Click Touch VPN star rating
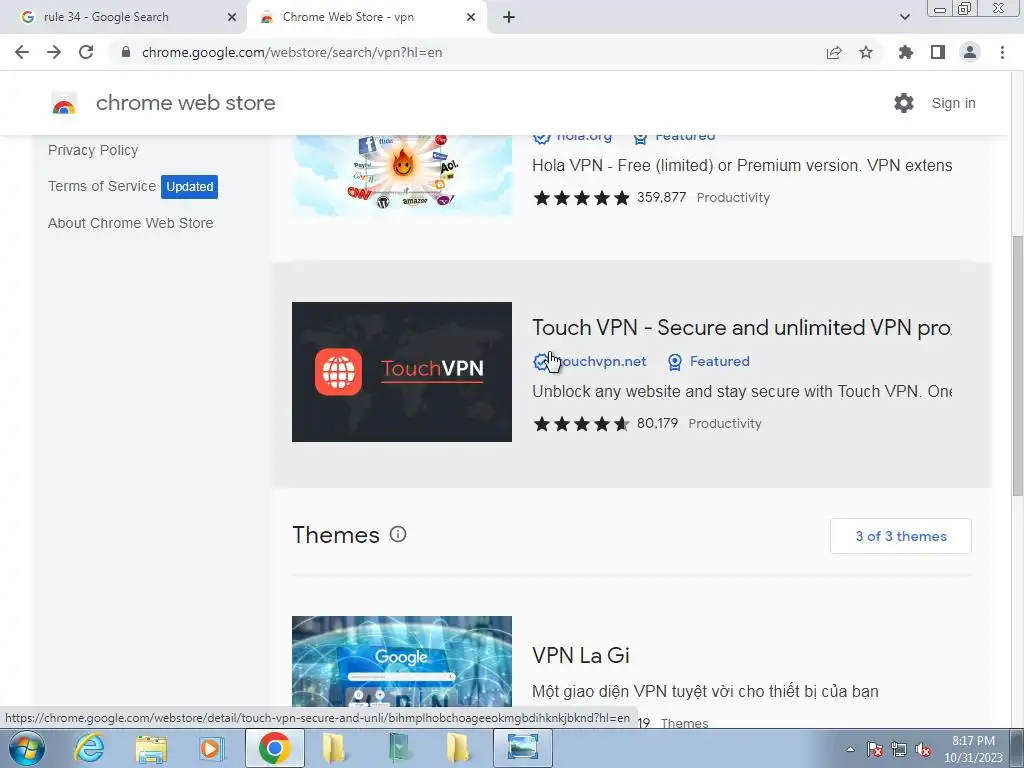 581,423
